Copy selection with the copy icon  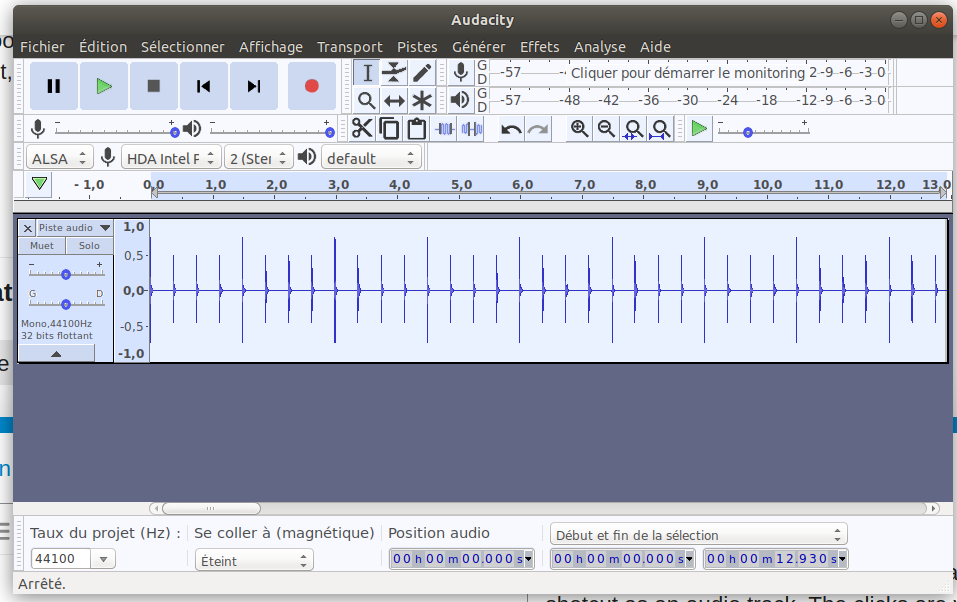tap(389, 129)
